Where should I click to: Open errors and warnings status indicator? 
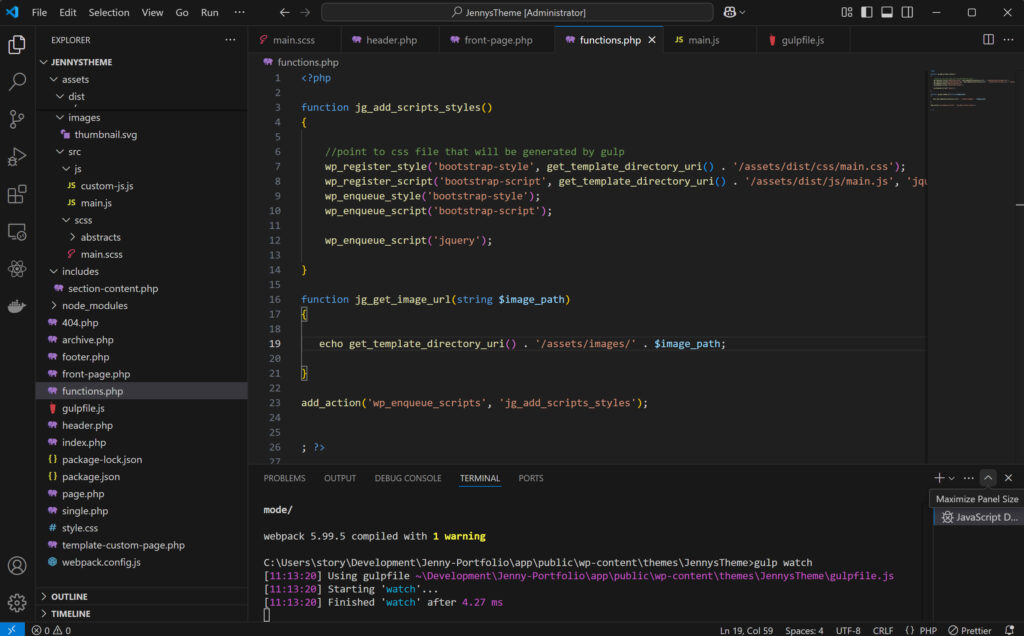point(51,630)
